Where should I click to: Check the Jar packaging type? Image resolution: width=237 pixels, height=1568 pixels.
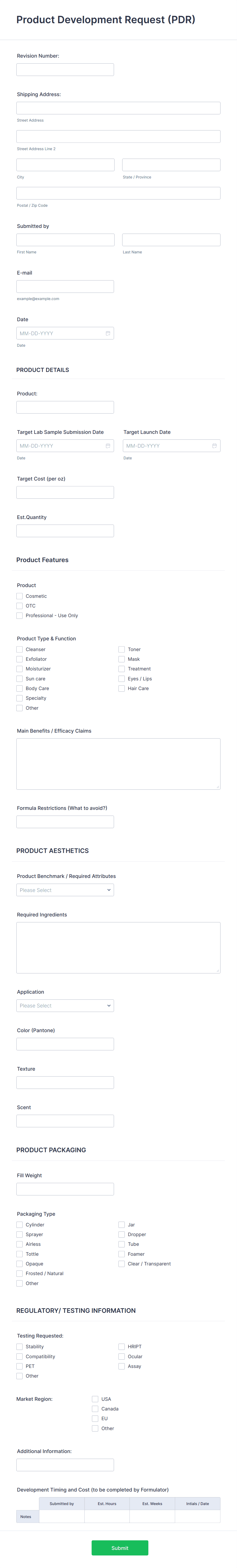(122, 1224)
